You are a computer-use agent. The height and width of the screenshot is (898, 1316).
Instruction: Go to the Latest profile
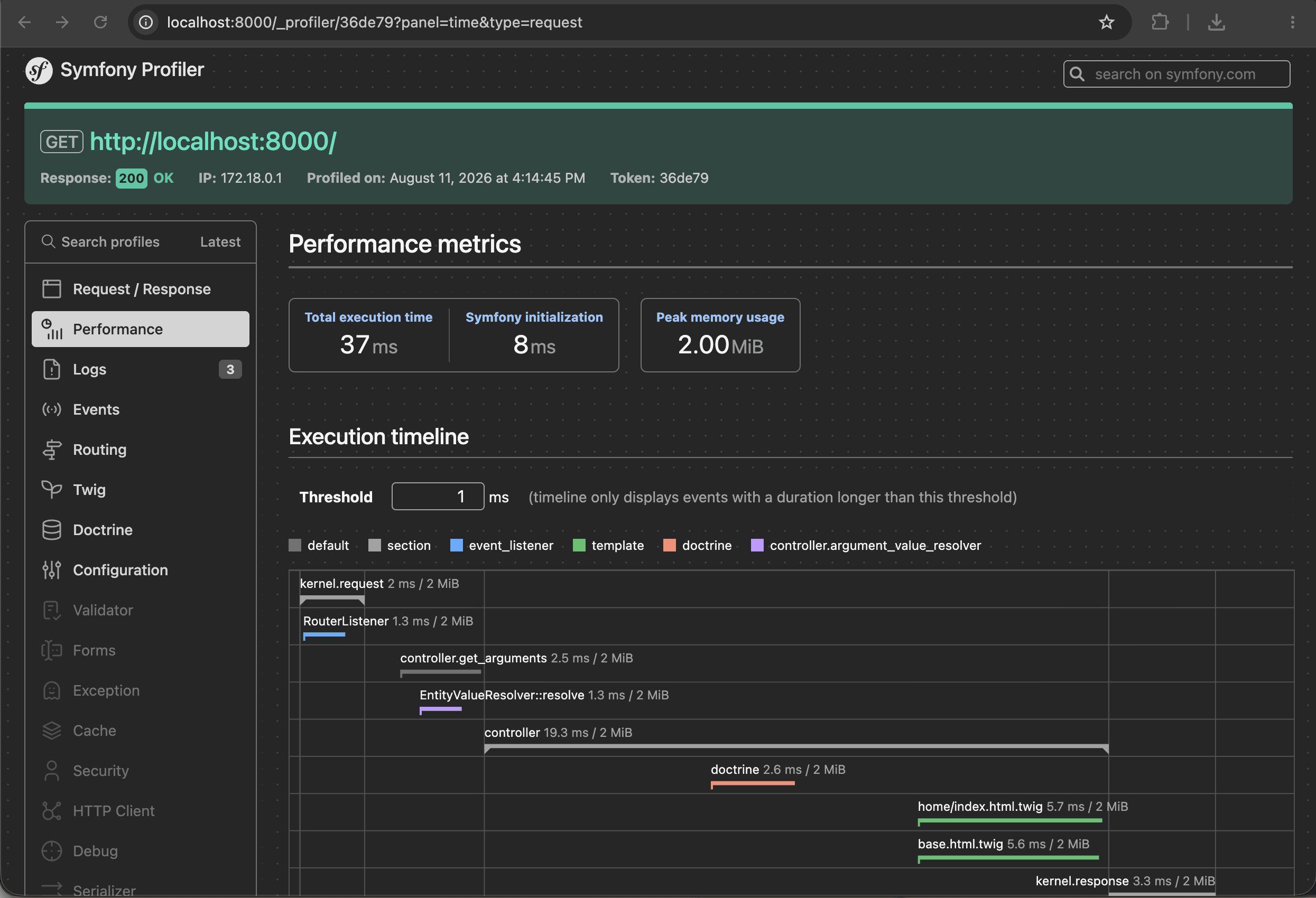(220, 241)
